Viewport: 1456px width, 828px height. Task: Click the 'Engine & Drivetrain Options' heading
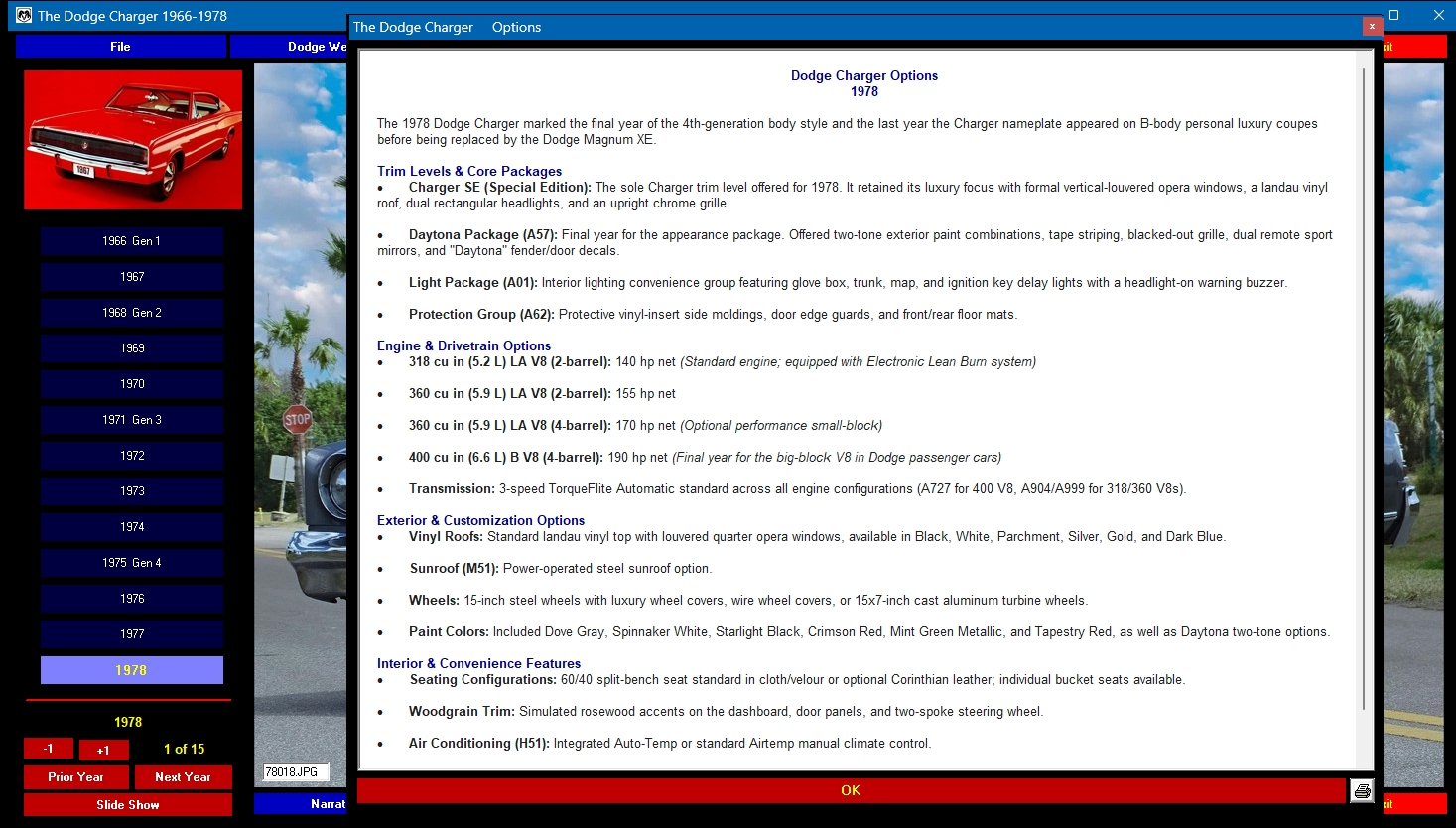(463, 345)
